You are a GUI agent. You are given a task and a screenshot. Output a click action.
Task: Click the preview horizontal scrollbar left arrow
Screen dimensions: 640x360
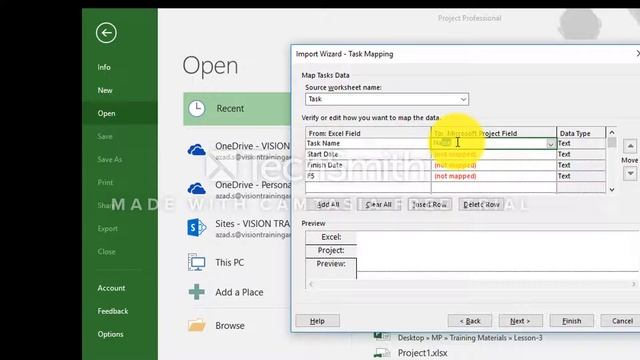311,284
